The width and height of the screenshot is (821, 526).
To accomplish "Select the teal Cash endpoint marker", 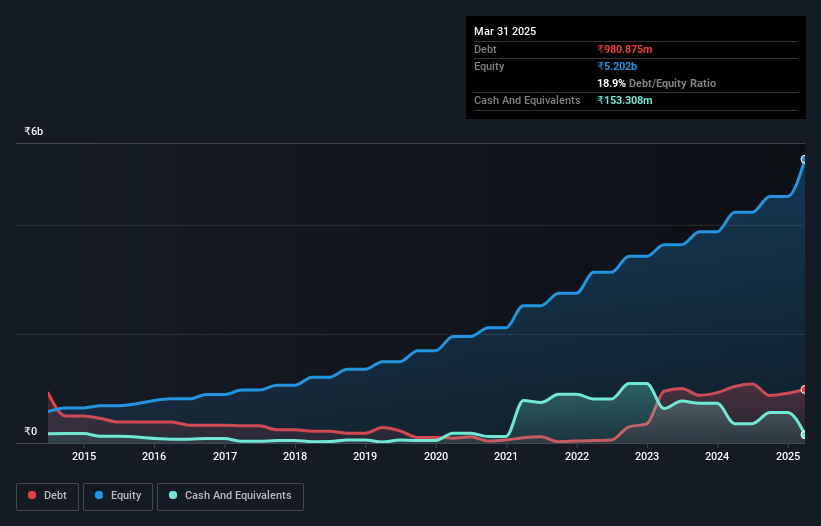I will click(804, 434).
